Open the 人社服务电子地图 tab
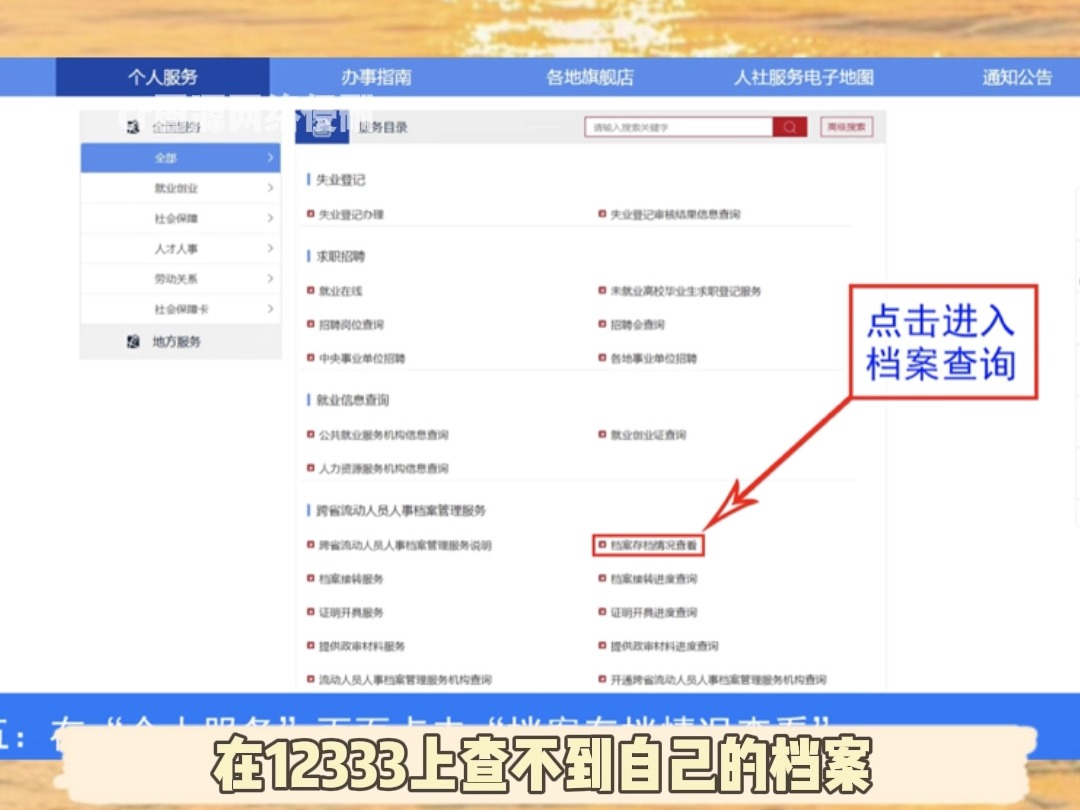 804,77
